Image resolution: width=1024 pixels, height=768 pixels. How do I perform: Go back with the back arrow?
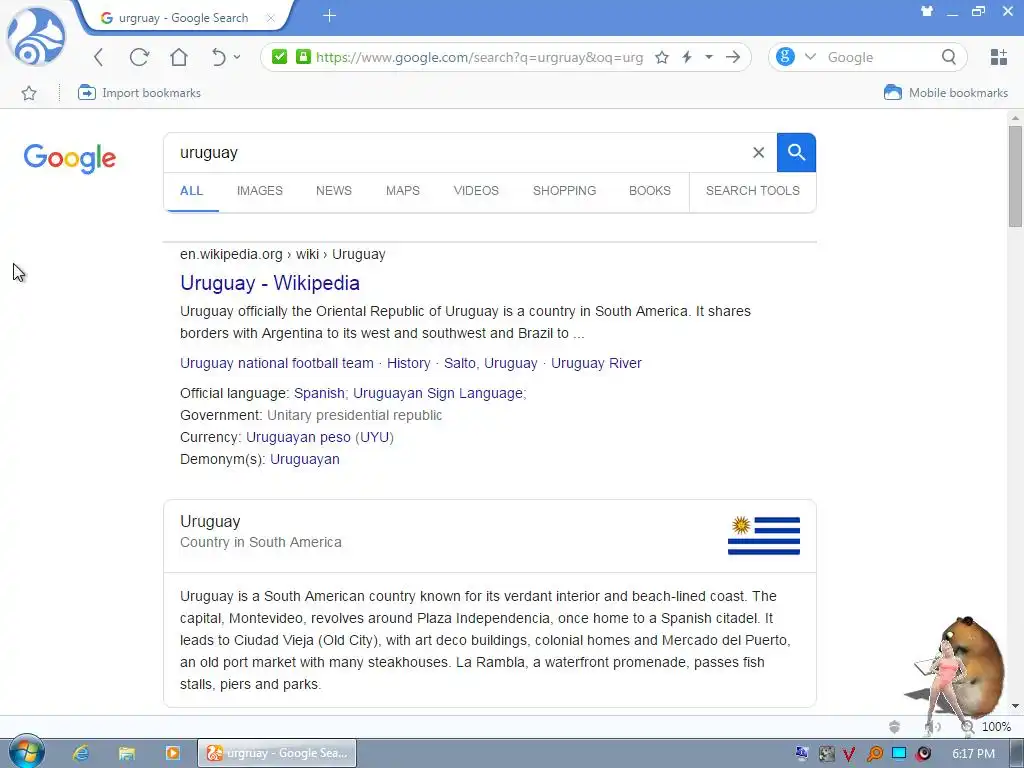pos(99,57)
